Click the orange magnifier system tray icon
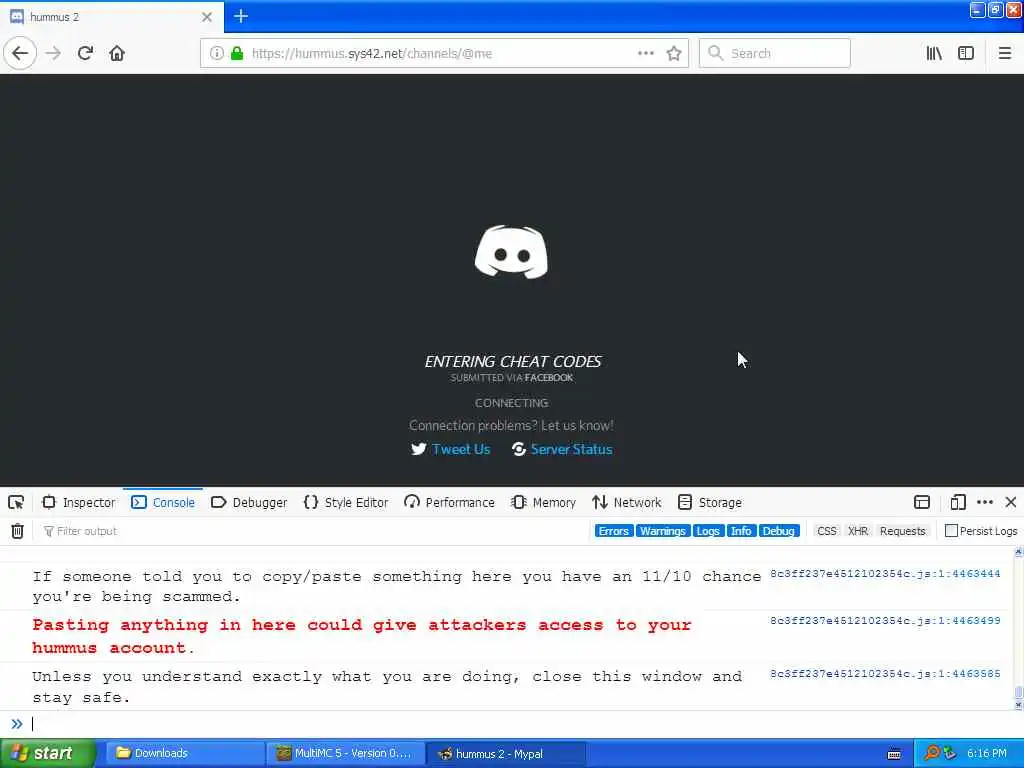The height and width of the screenshot is (768, 1024). coord(931,753)
